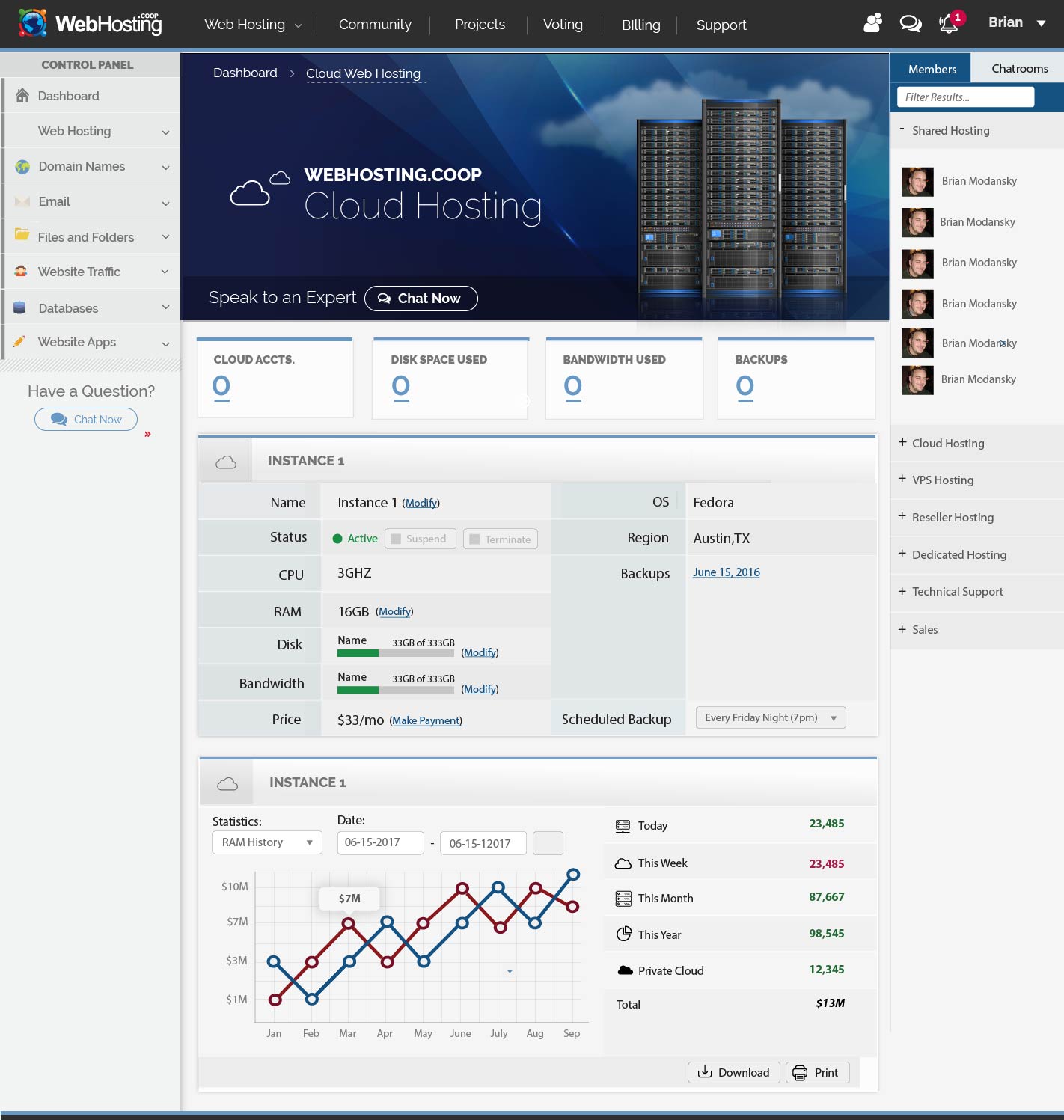Open the Scheduled Backup dropdown

[x=771, y=717]
